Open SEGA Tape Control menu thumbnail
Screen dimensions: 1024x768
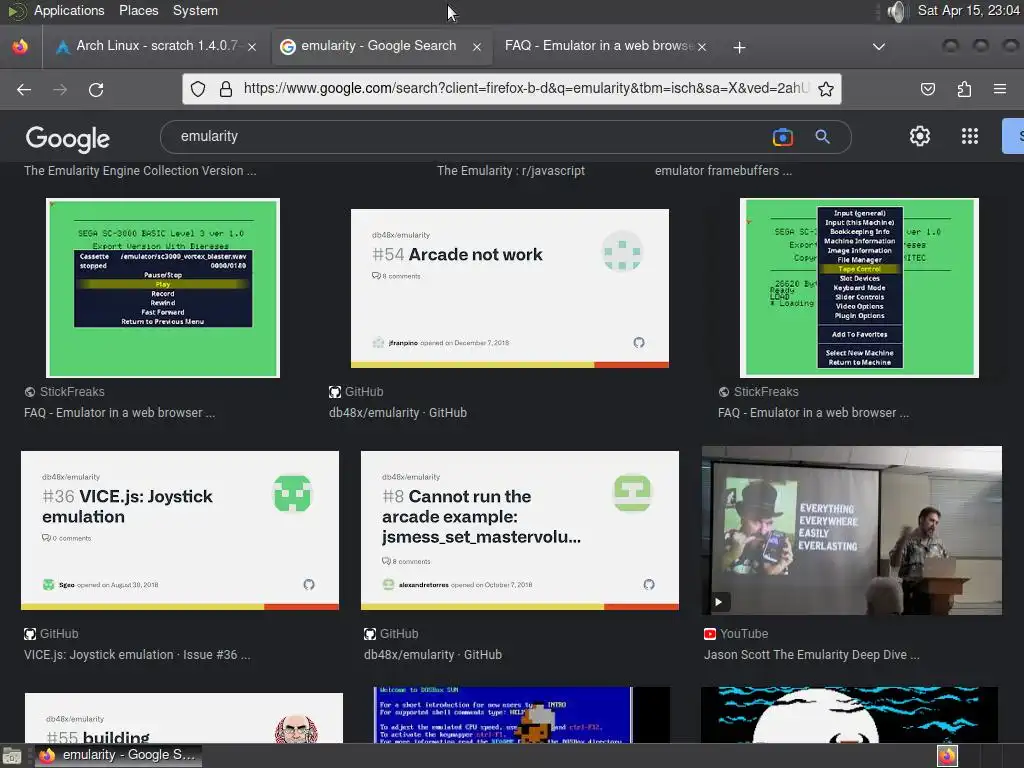pos(859,288)
